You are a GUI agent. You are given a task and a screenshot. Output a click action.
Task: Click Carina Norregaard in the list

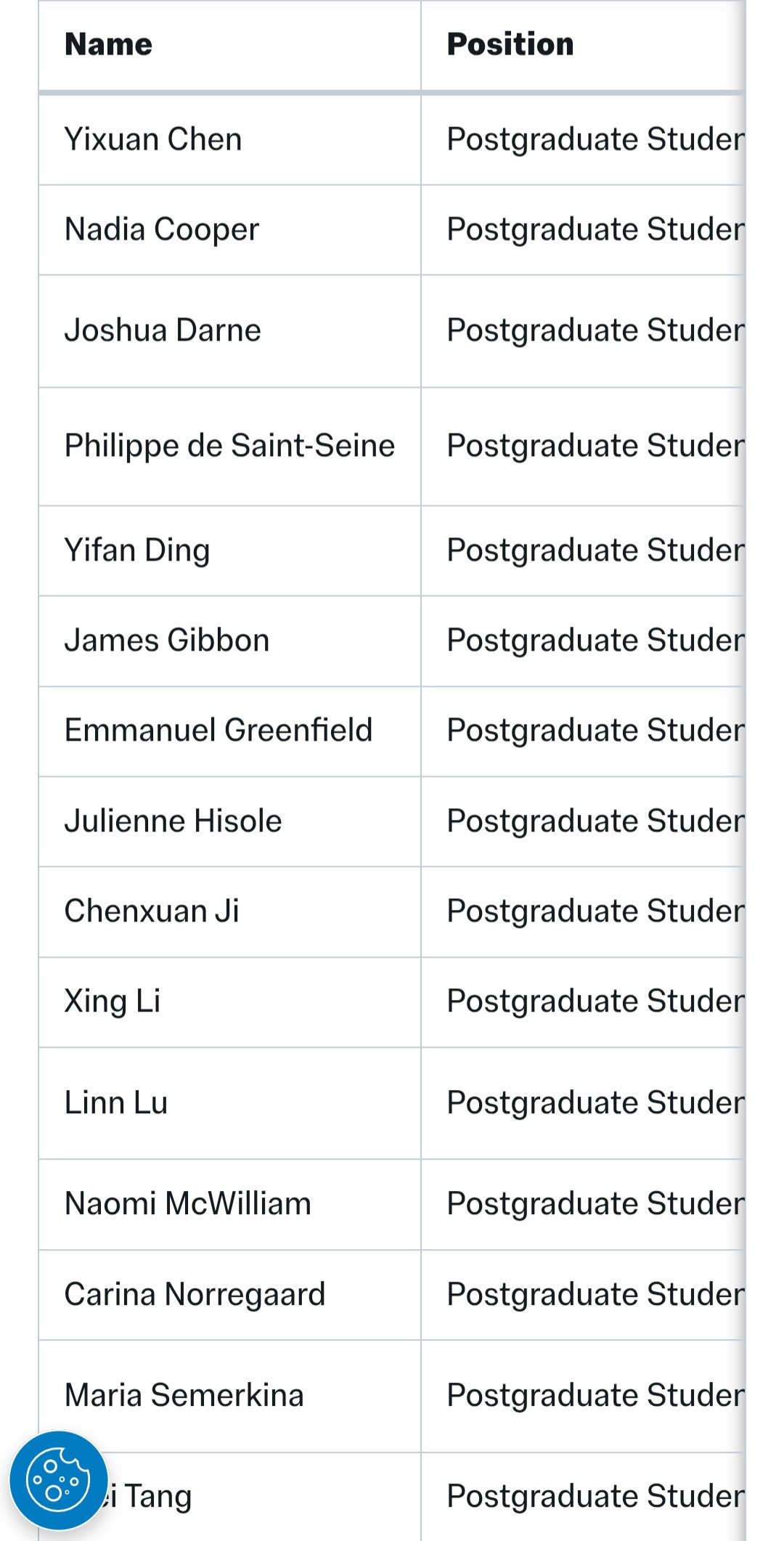point(195,1295)
